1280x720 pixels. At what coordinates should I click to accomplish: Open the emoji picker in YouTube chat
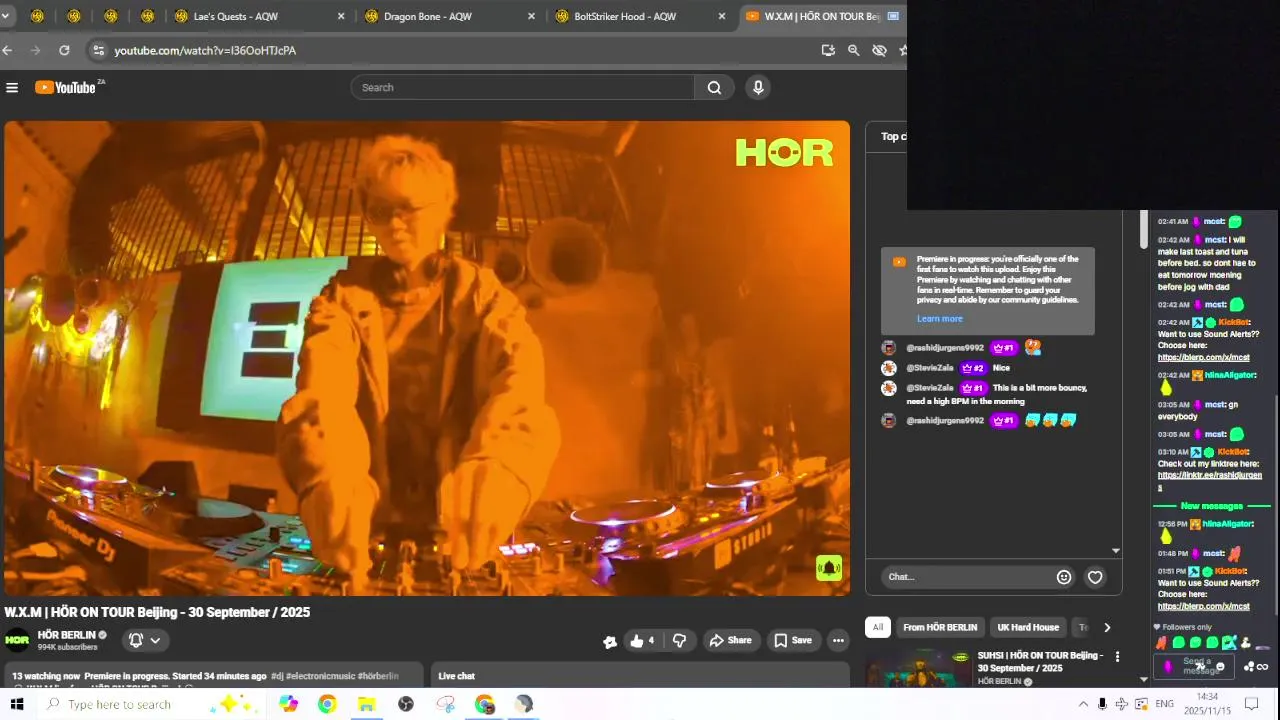pos(1064,577)
